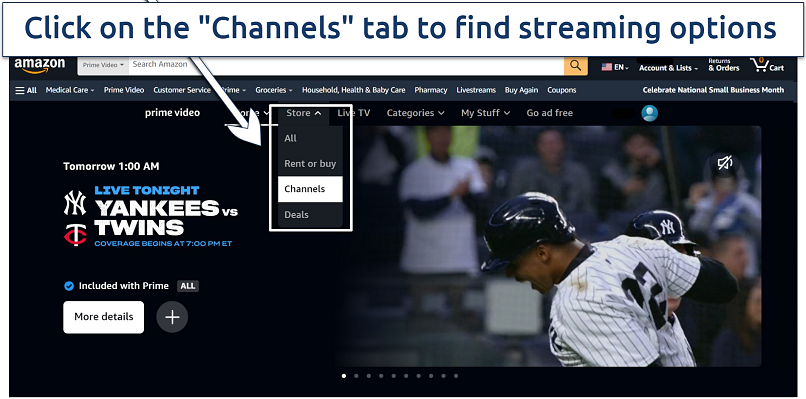This screenshot has height=399, width=806.
Task: Click the US flag language icon
Action: 607,67
